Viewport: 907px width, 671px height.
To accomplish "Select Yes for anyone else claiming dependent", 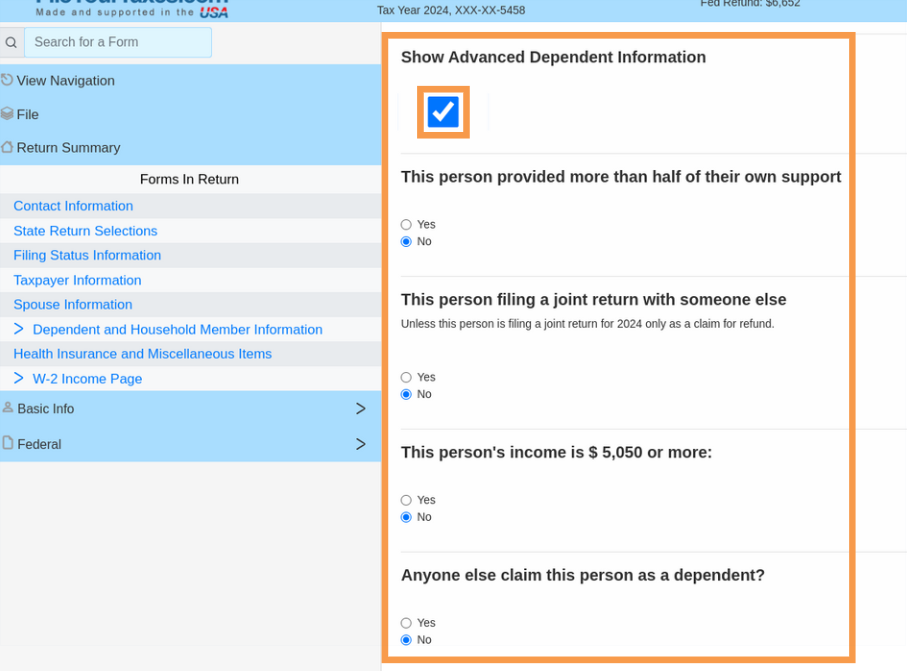I will click(406, 623).
